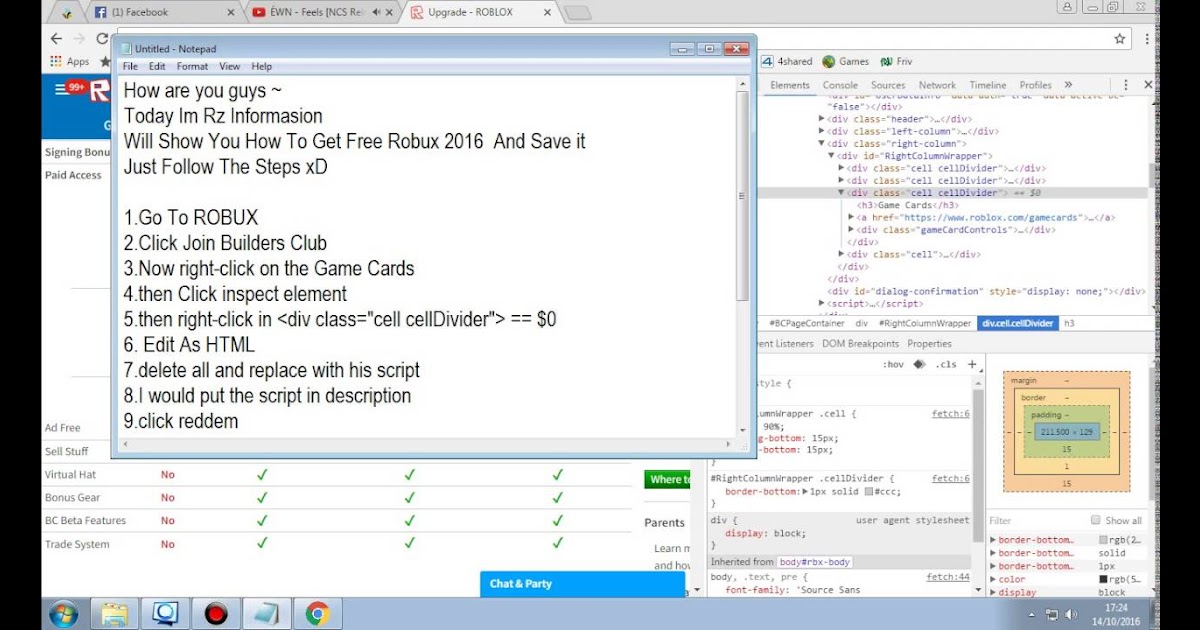The image size is (1200, 630).
Task: Show hidden tray icons arrow
Action: point(1033,614)
